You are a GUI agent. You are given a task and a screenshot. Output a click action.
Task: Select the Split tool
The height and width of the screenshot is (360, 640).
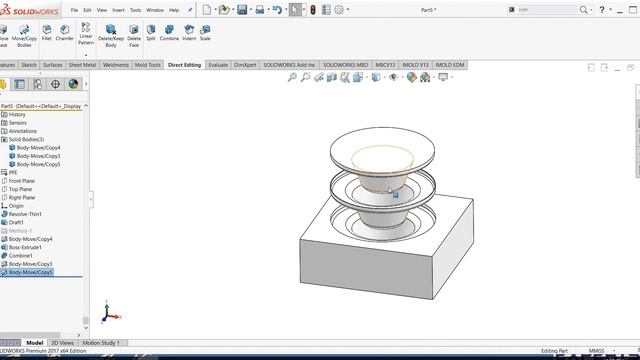coord(151,33)
